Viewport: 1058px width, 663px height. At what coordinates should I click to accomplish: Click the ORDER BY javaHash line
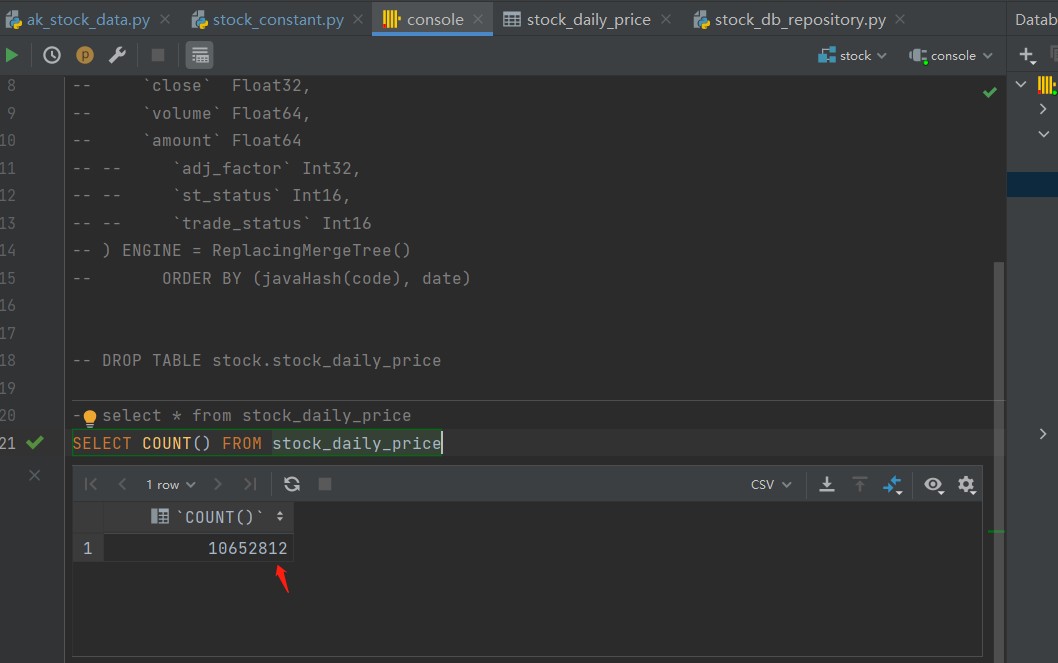(271, 279)
